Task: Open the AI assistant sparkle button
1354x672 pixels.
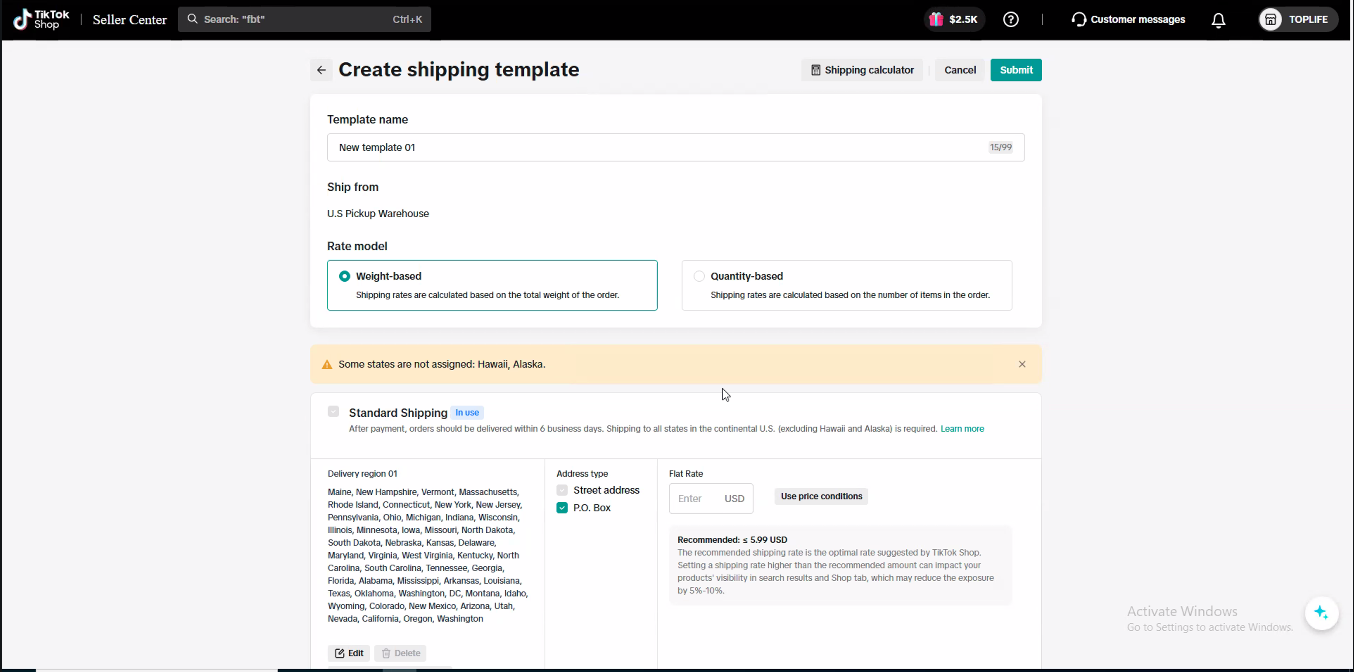Action: tap(1321, 612)
